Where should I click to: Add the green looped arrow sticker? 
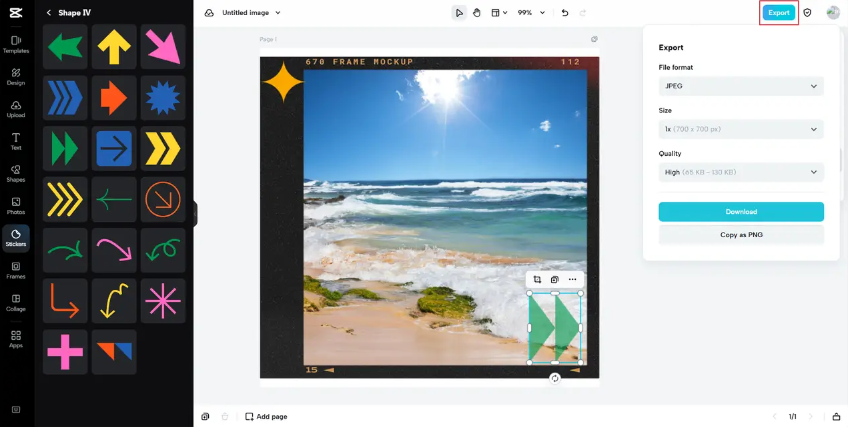pos(163,250)
